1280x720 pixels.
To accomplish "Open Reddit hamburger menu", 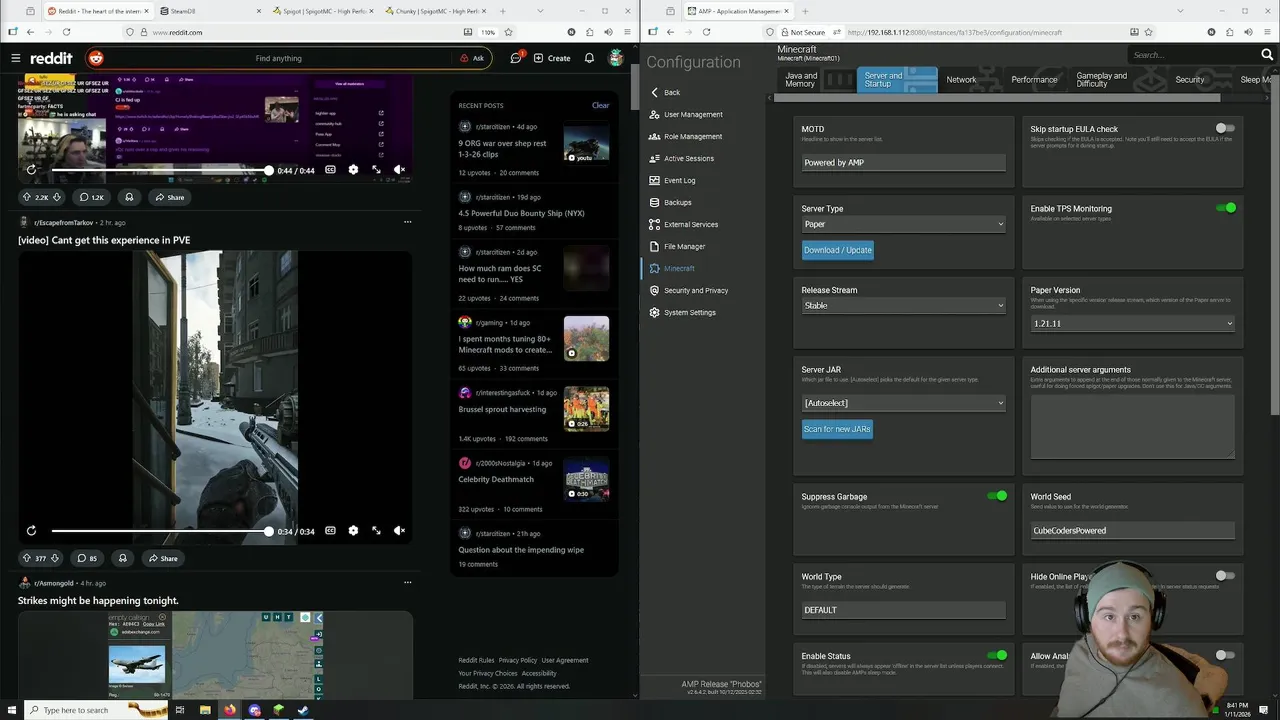I will point(15,58).
